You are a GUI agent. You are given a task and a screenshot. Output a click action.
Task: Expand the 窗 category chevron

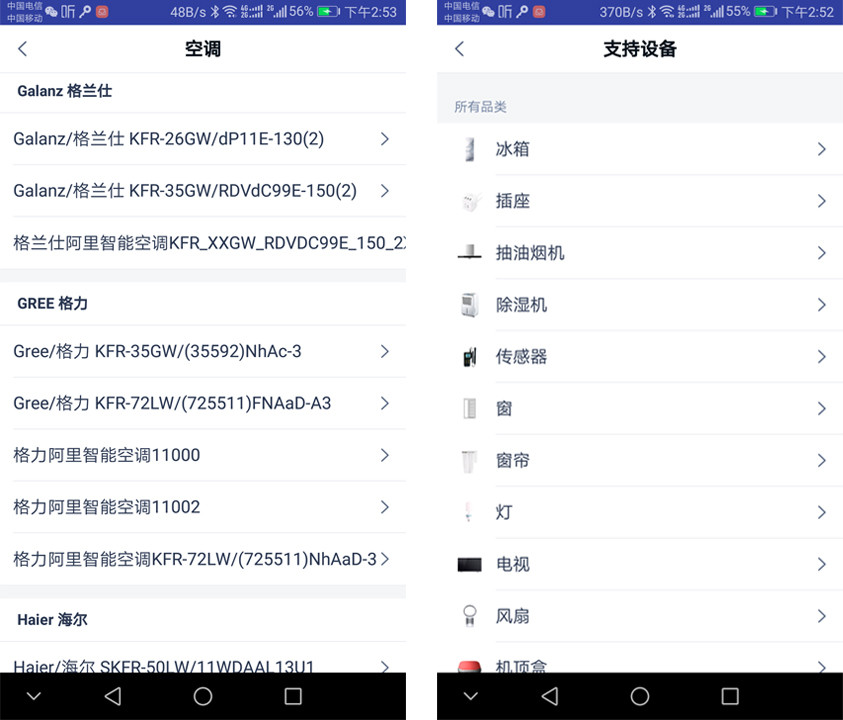[821, 409]
